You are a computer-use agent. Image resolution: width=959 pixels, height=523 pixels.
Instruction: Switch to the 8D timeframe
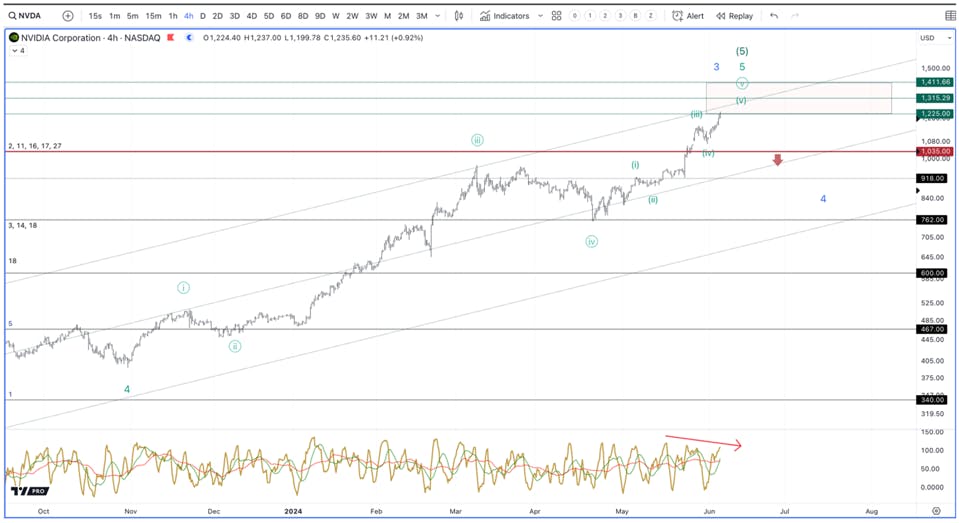coord(303,16)
